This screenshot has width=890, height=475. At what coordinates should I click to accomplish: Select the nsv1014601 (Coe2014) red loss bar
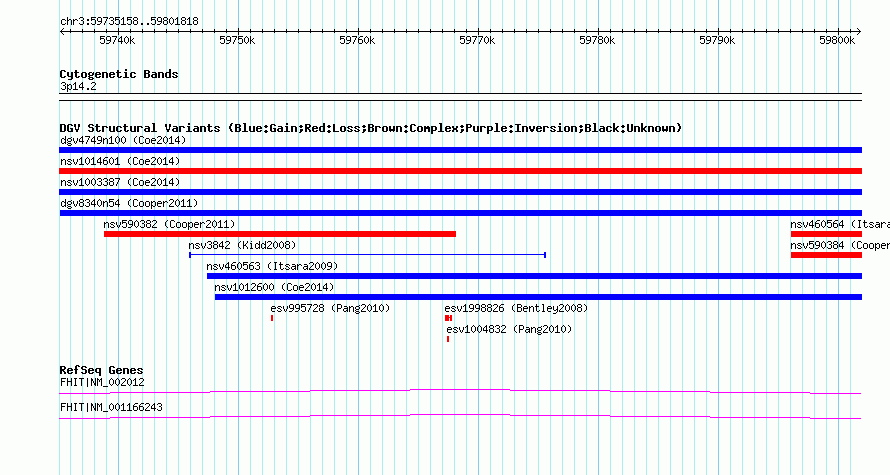[x=460, y=171]
